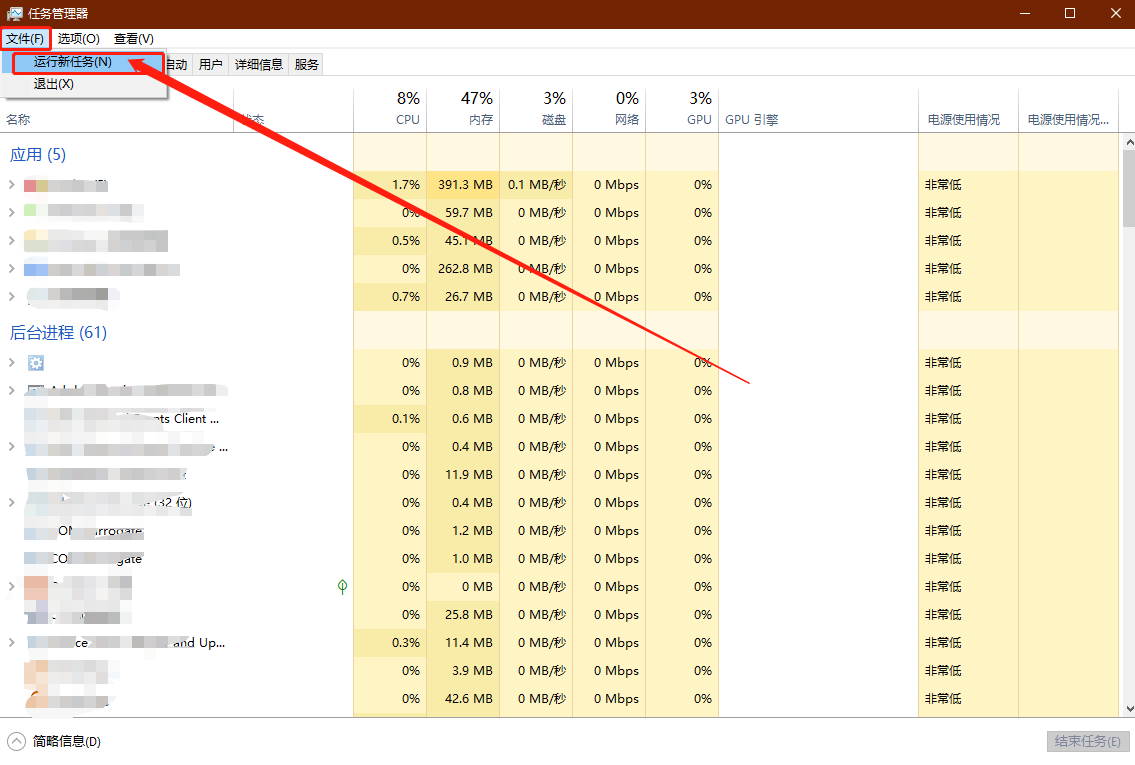Open the 选项(O) menu
The height and width of the screenshot is (765, 1135).
click(x=79, y=38)
